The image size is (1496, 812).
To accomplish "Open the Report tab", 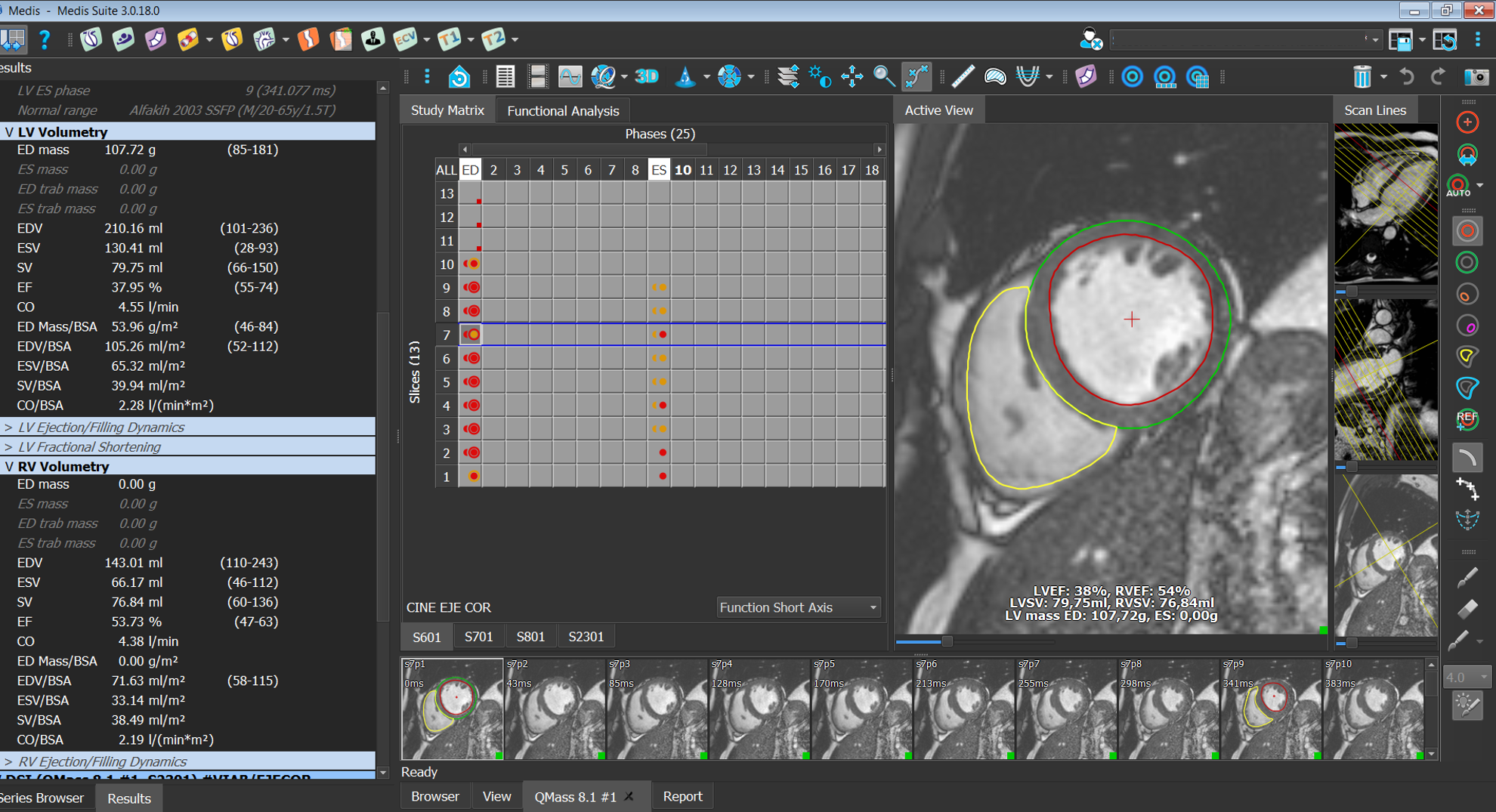I will tap(682, 796).
